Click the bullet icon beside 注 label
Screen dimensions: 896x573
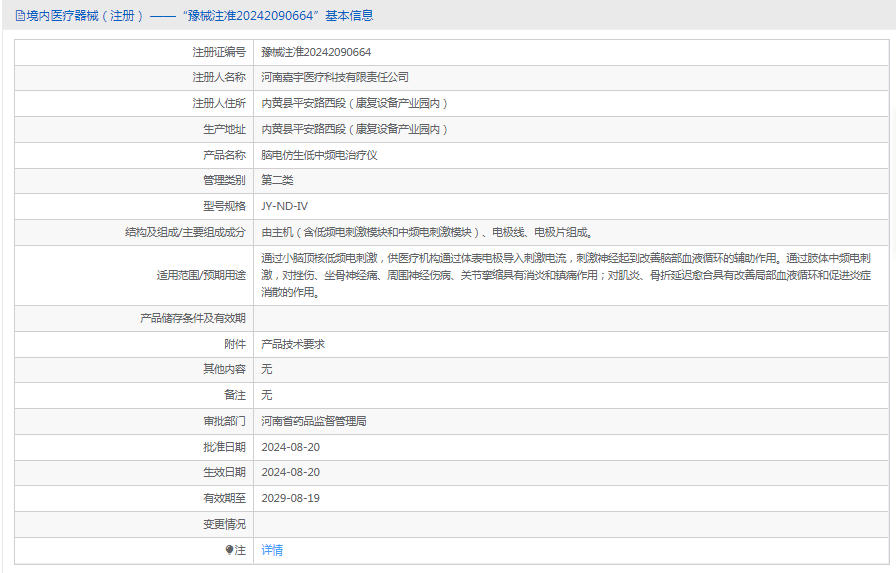pyautogui.click(x=229, y=550)
